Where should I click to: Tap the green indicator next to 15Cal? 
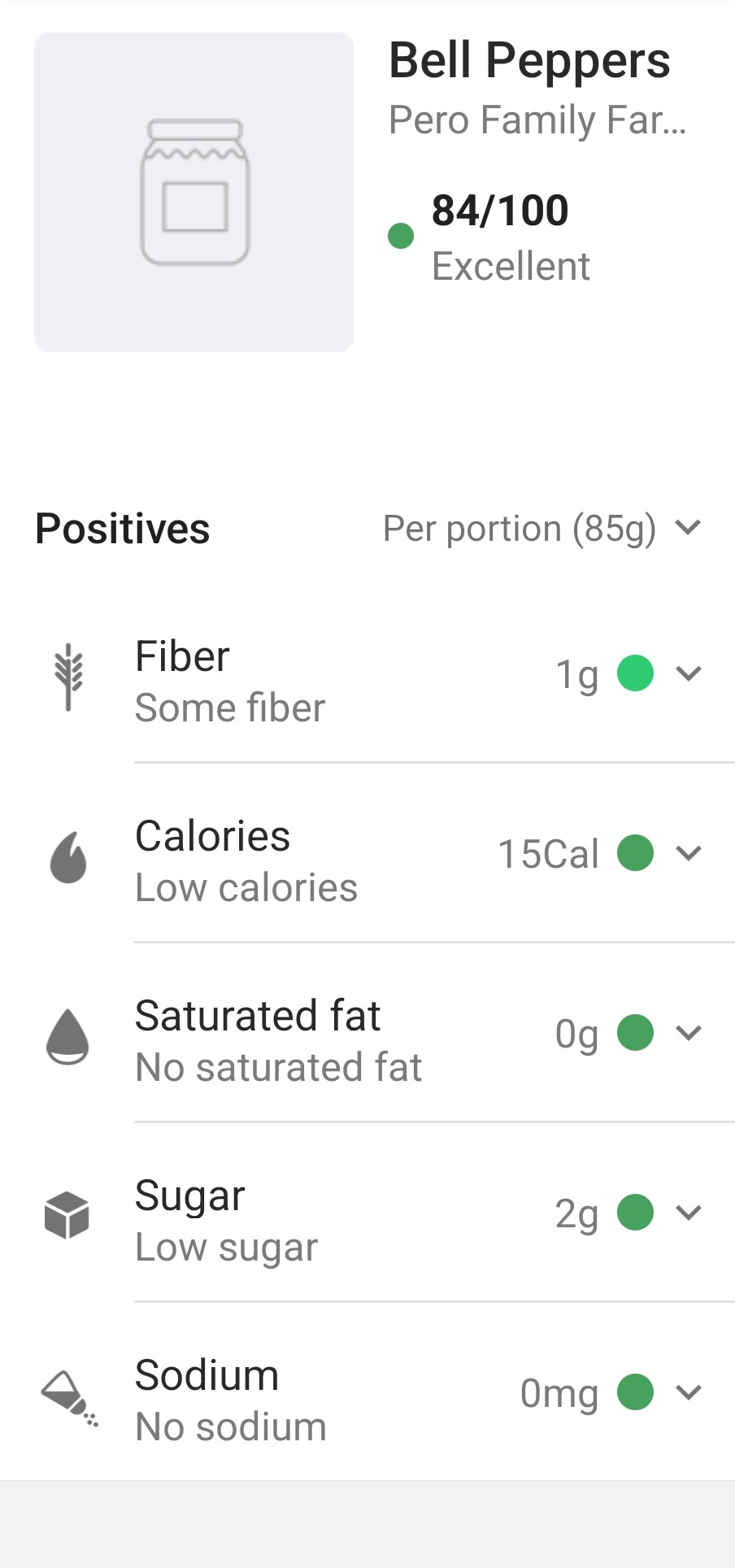(635, 853)
